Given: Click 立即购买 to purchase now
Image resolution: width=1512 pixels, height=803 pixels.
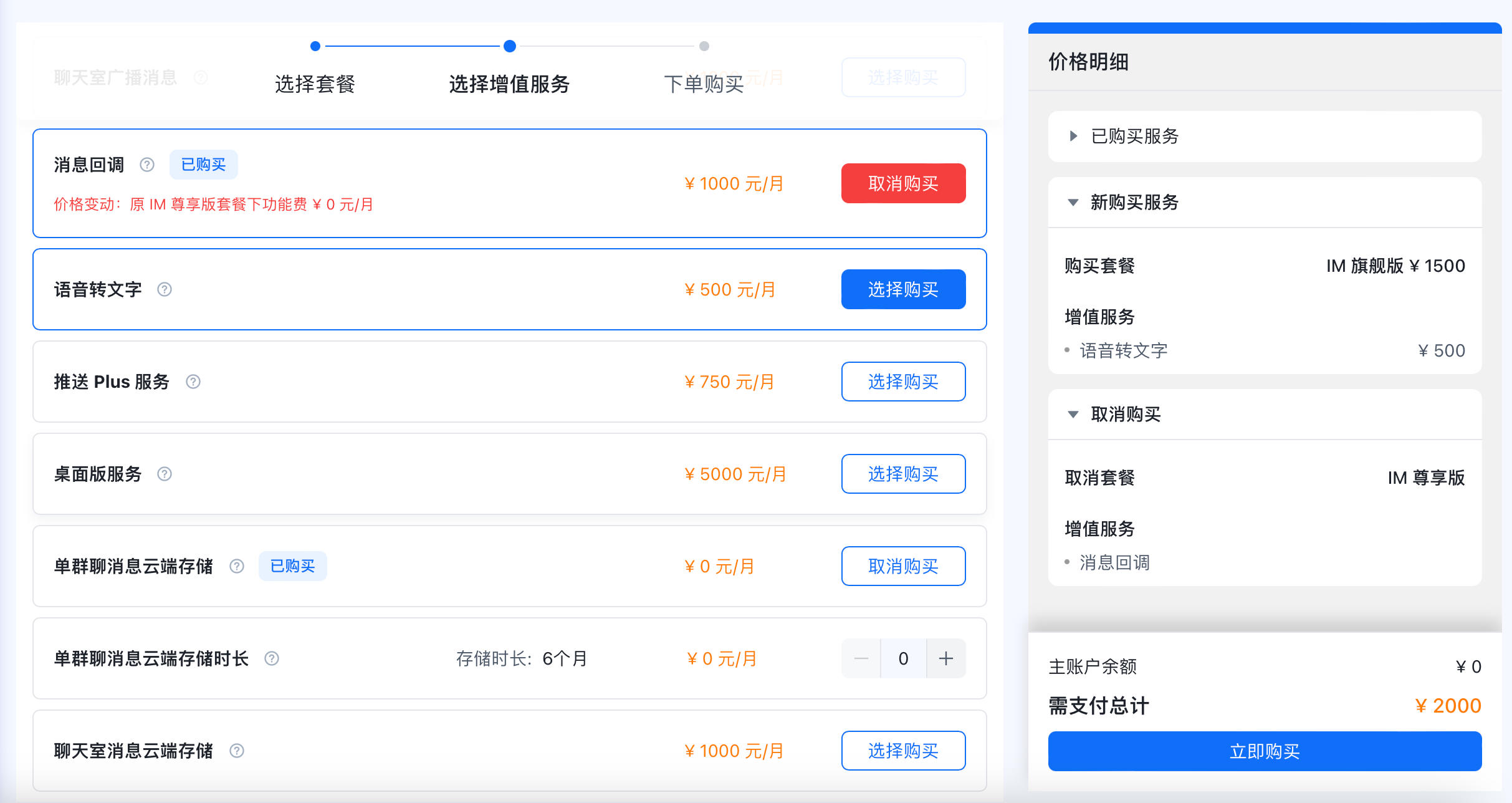Looking at the screenshot, I should point(1265,751).
